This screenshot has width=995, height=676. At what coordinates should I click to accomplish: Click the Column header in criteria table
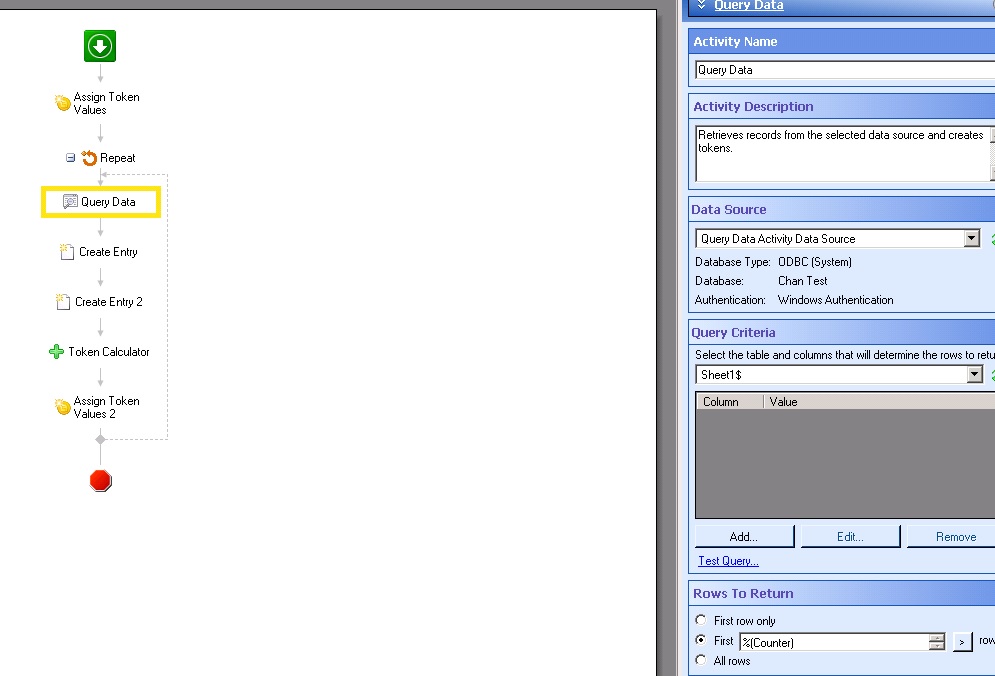730,402
